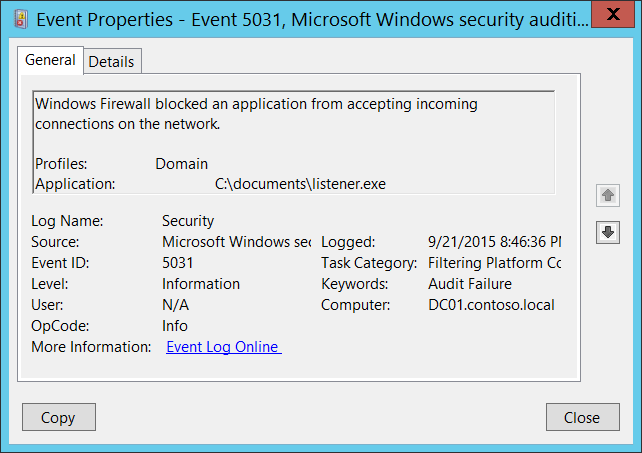Click the Task Category field value

[x=494, y=263]
